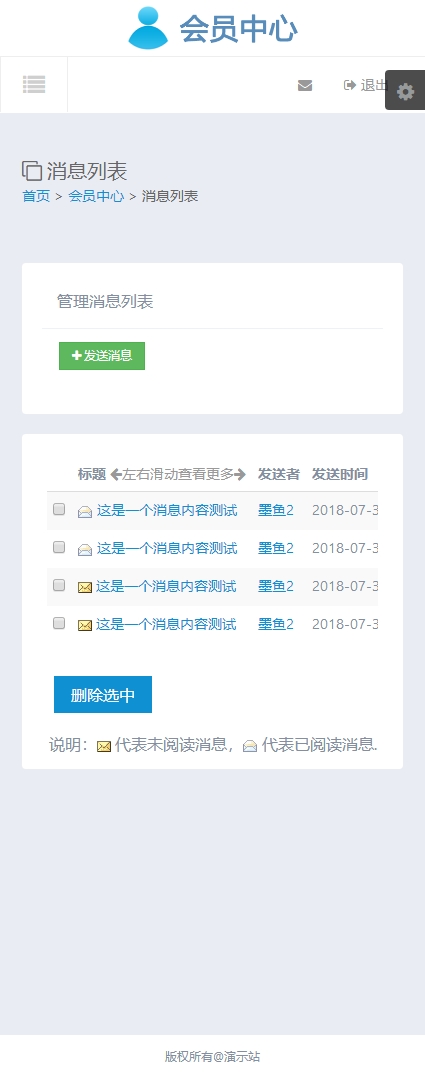The width and height of the screenshot is (425, 1078).
Task: Open the hamburger sidebar menu icon
Action: (x=34, y=85)
